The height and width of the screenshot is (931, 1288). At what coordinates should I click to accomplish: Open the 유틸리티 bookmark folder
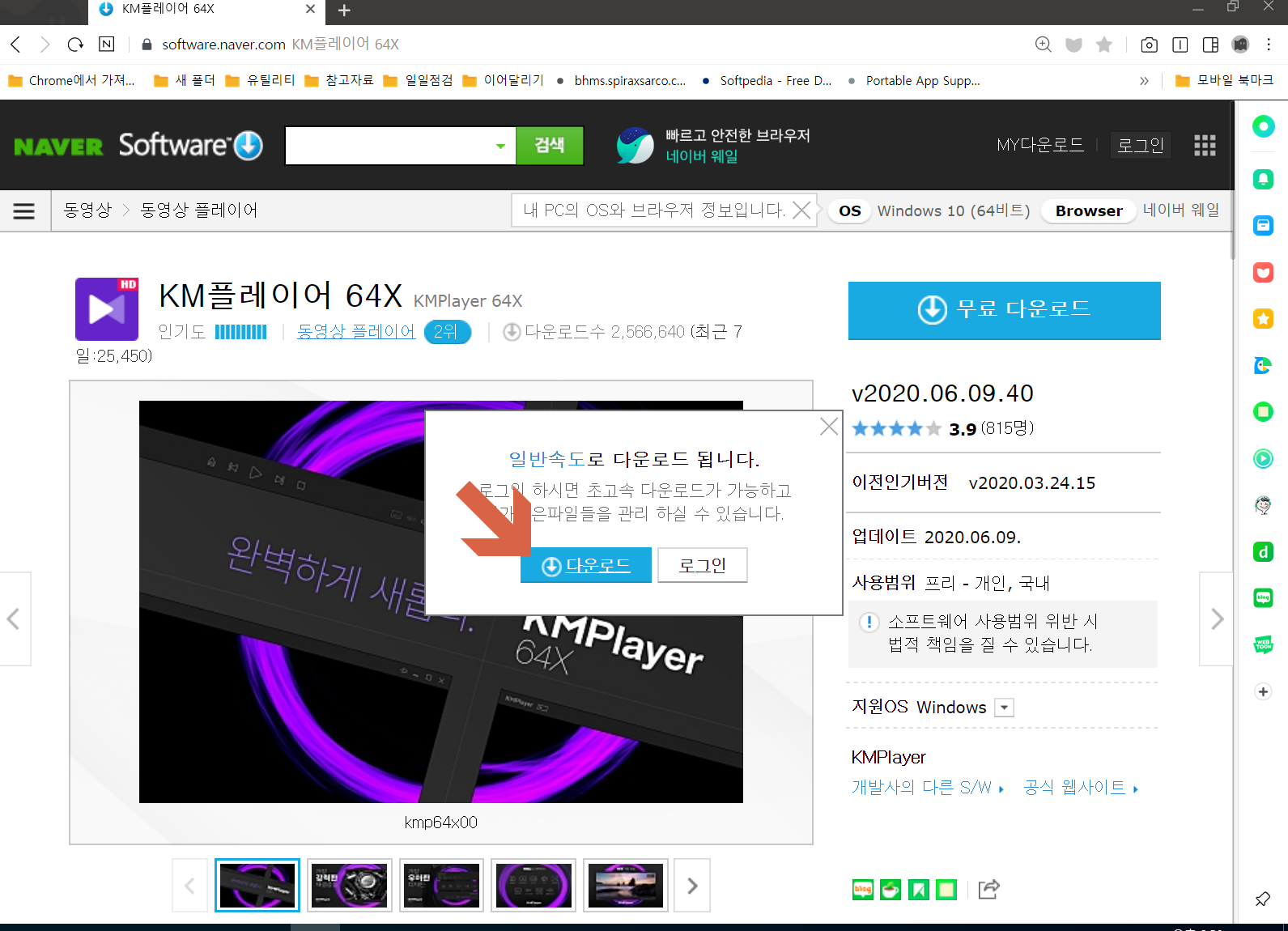click(x=260, y=81)
